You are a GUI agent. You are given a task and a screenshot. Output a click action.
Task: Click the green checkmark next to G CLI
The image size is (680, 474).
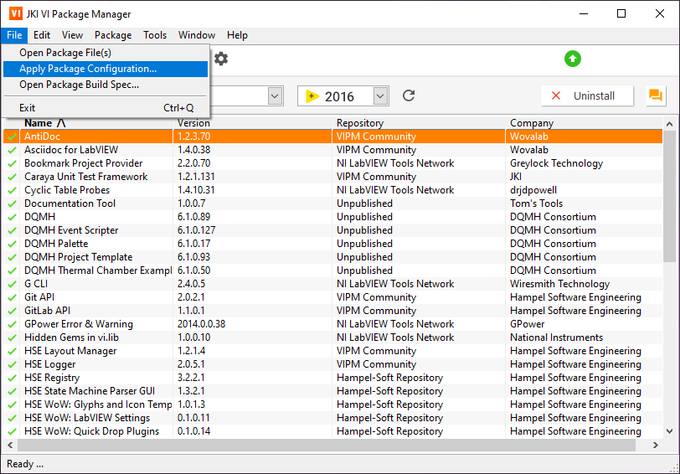coord(12,284)
